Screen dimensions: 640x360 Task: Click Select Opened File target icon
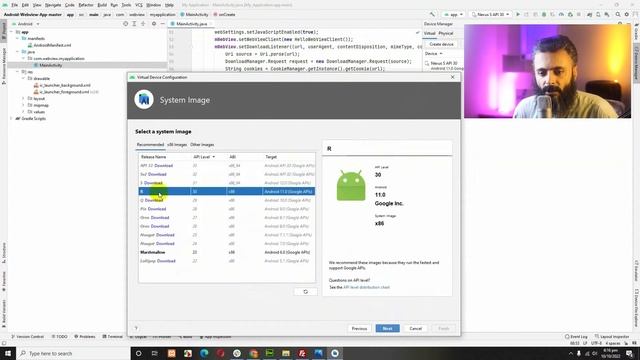(125, 24)
